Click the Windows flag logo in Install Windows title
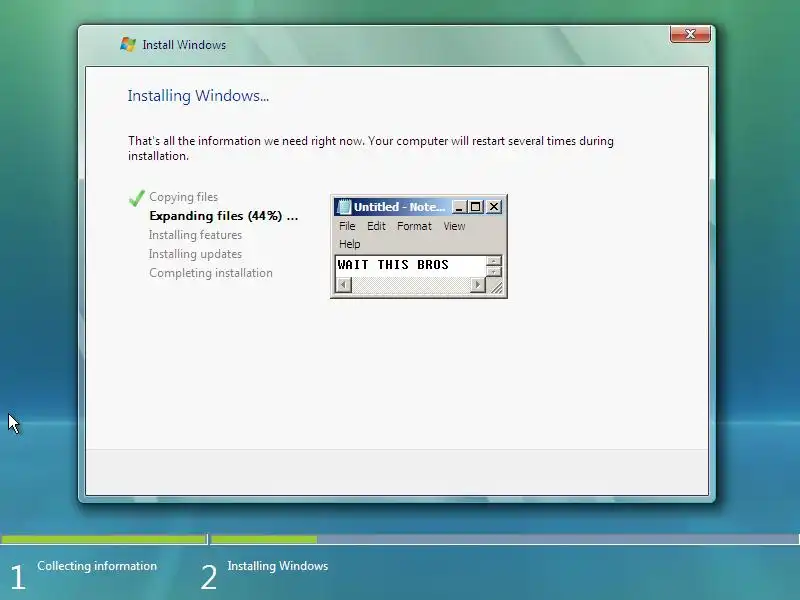Image resolution: width=800 pixels, height=600 pixels. tap(128, 44)
